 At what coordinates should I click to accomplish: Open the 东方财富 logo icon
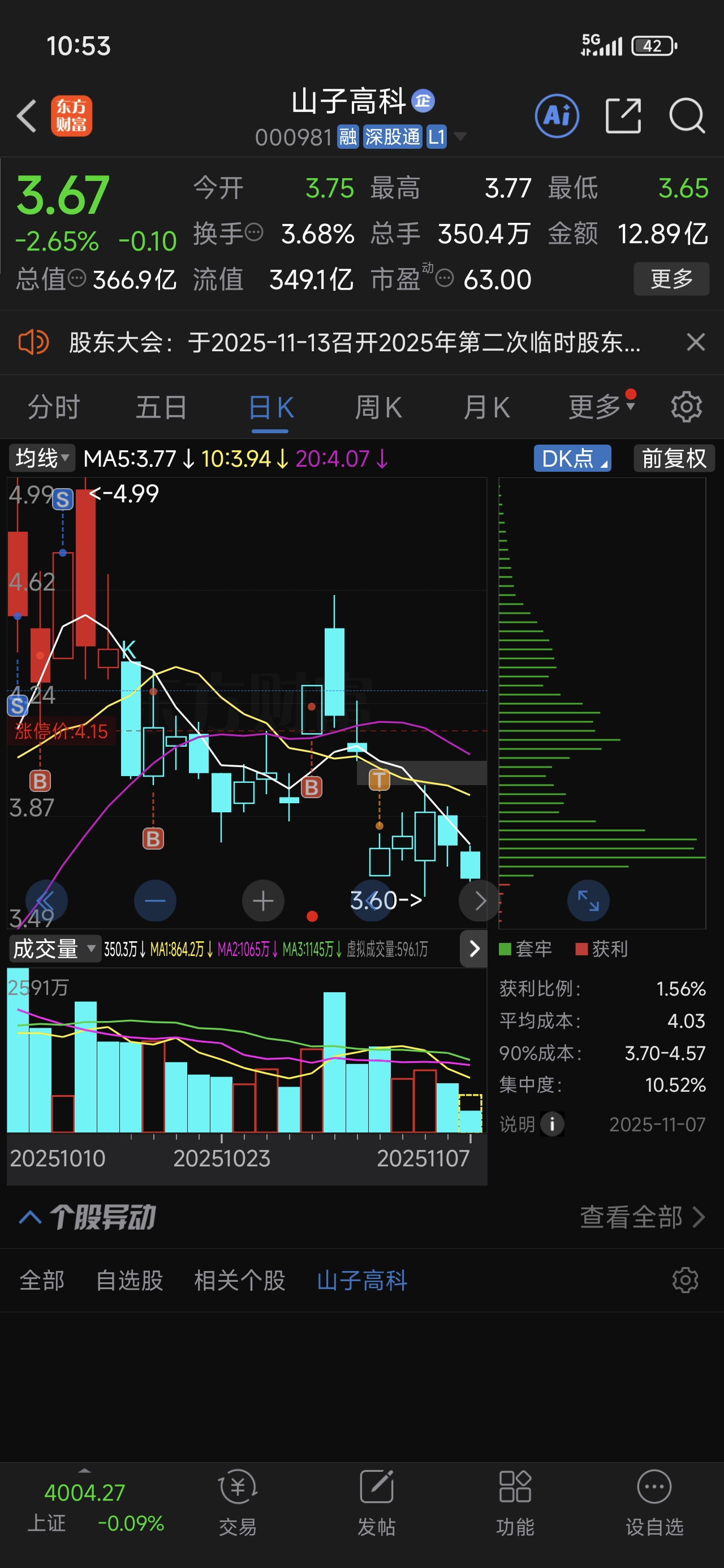(x=71, y=115)
